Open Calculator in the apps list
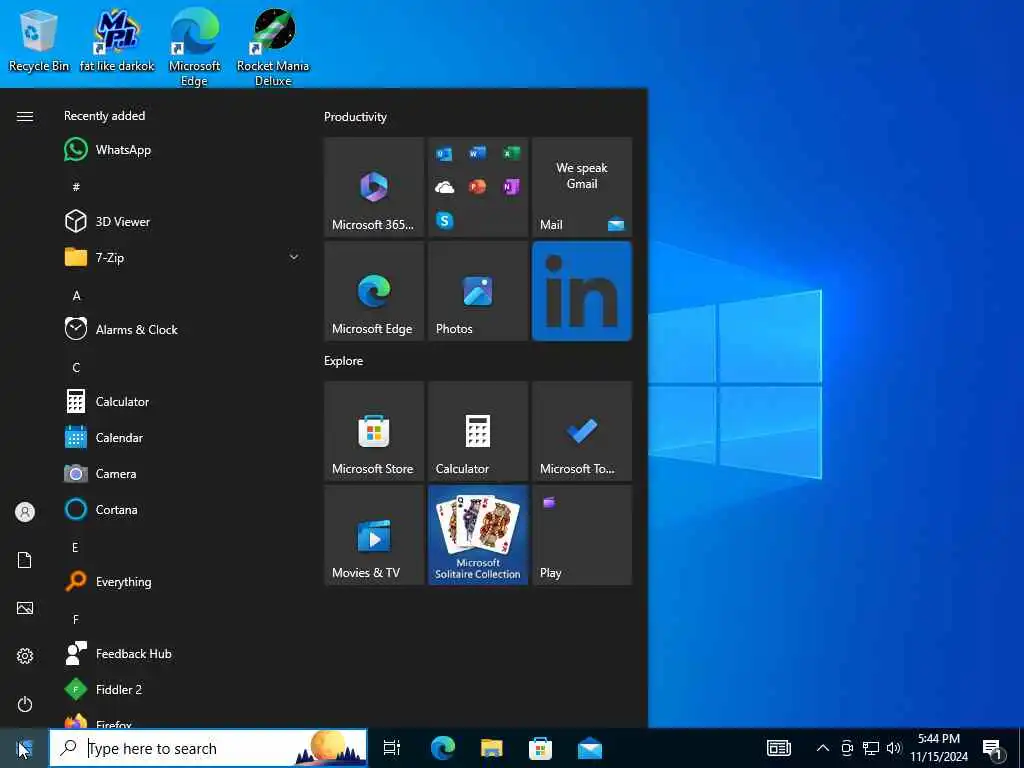Image resolution: width=1024 pixels, height=768 pixels. pos(183,401)
